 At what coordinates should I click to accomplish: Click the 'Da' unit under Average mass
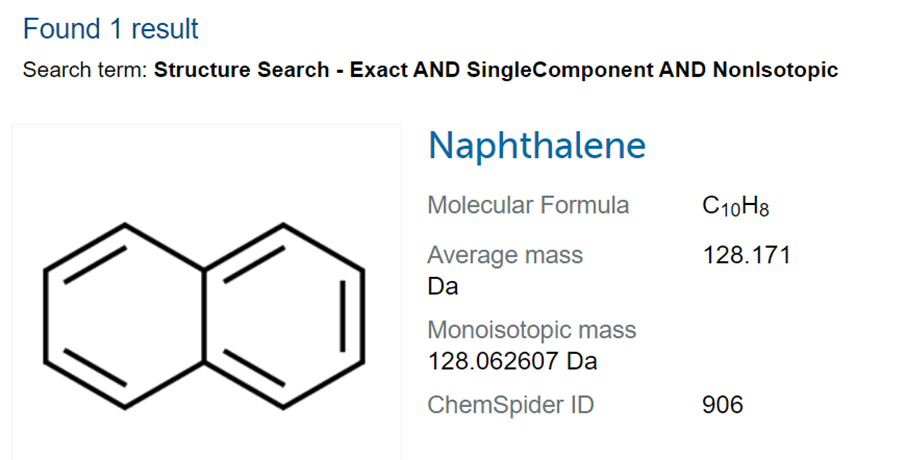(x=443, y=286)
